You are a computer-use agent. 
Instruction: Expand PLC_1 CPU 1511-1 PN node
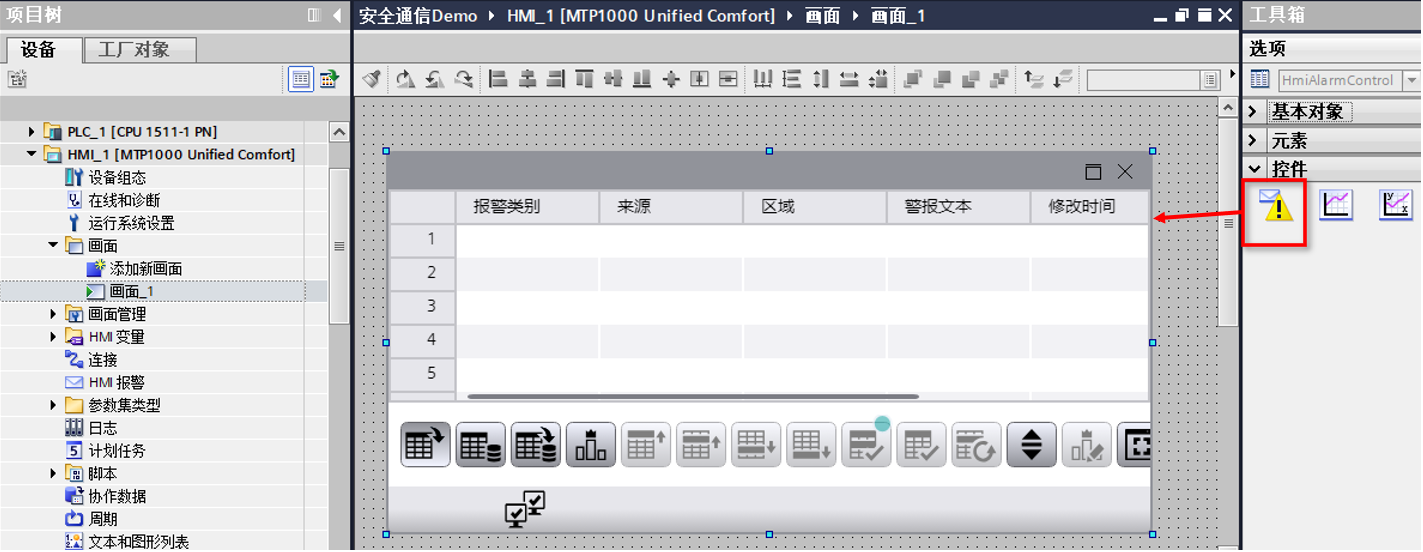[31, 131]
